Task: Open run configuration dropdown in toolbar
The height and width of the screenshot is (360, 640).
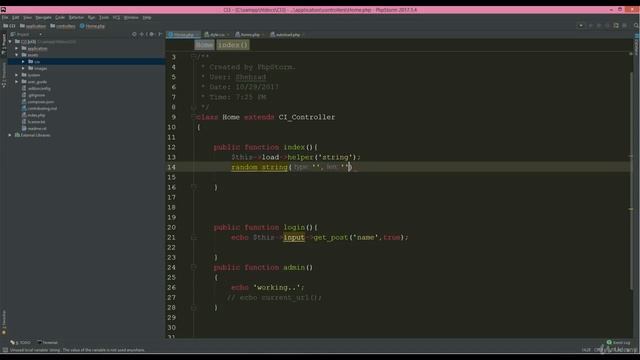Action: [x=581, y=26]
